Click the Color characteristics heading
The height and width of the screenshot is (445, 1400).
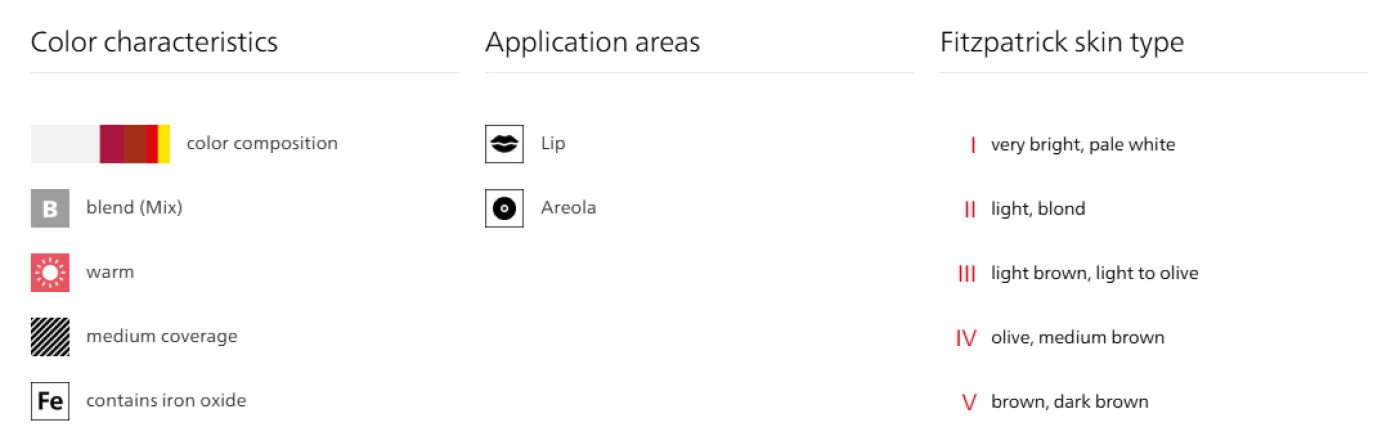click(154, 42)
